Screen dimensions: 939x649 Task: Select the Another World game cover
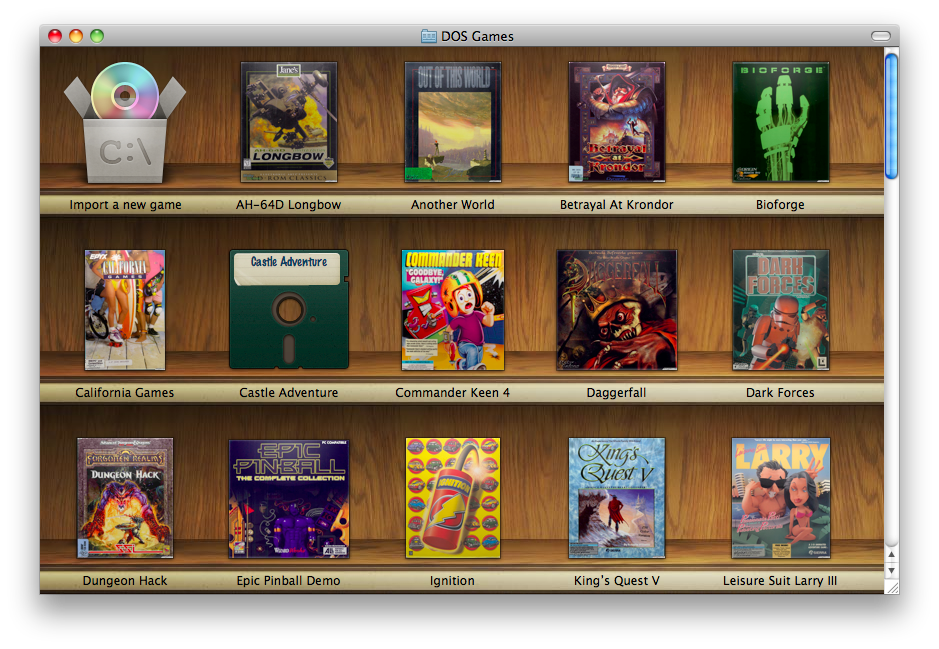click(x=453, y=122)
